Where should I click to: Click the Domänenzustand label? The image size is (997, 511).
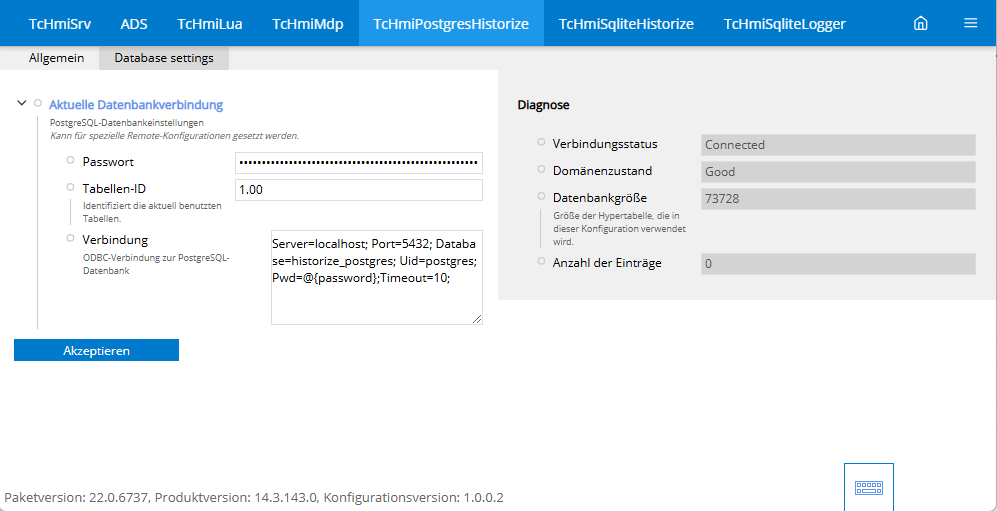(x=602, y=171)
